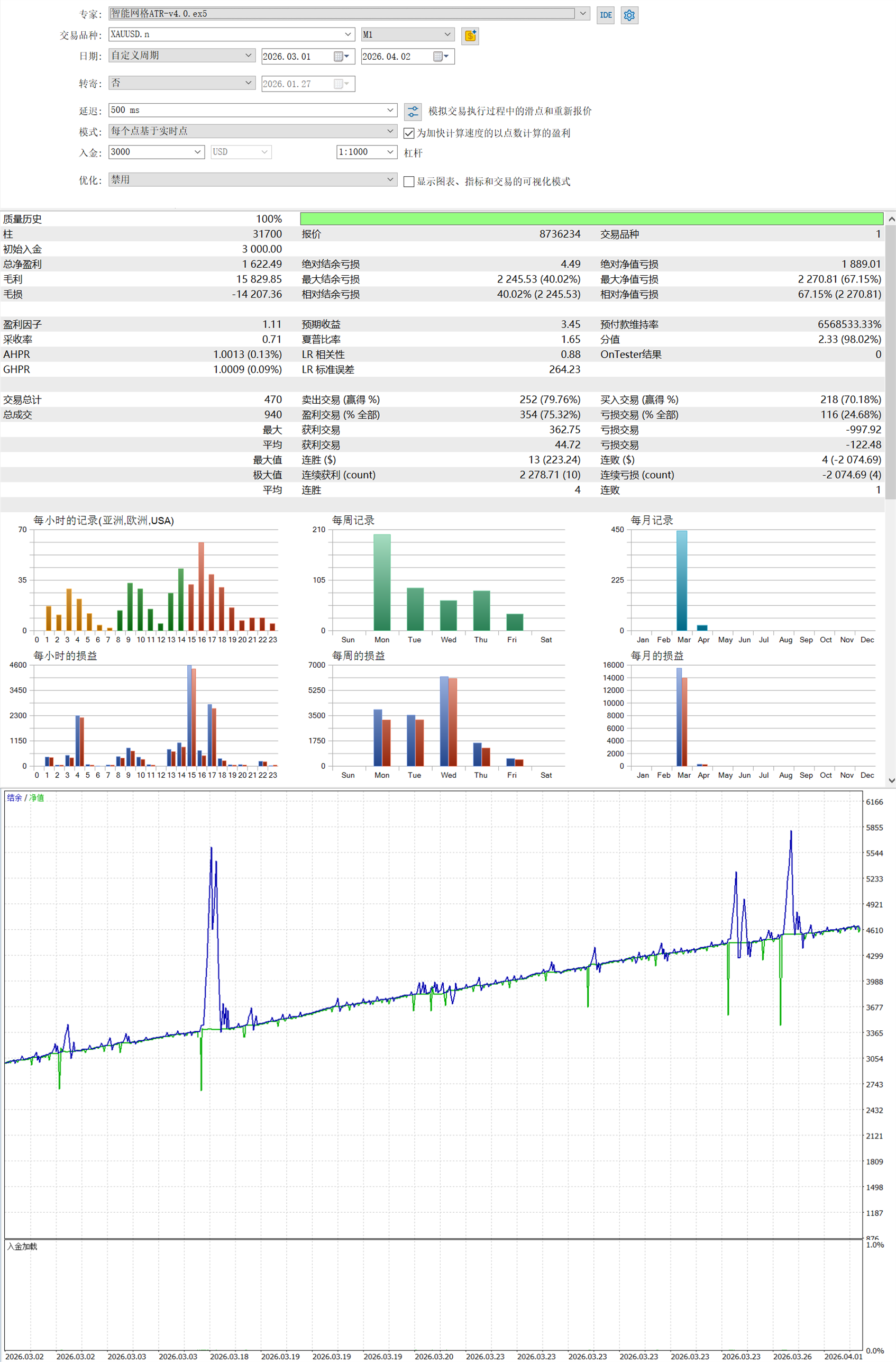The width and height of the screenshot is (896, 1362).
Task: Click the 每小时的损益 chart title
Action: [65, 656]
